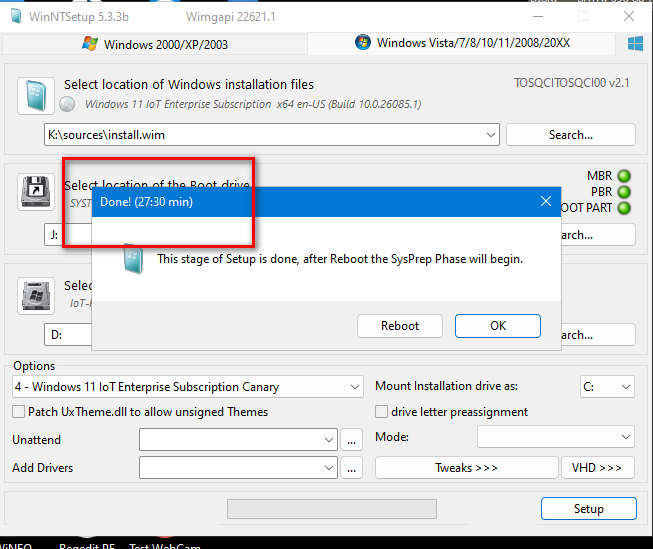Image resolution: width=653 pixels, height=549 pixels.
Task: Click the installation files package icon
Action: click(x=36, y=96)
